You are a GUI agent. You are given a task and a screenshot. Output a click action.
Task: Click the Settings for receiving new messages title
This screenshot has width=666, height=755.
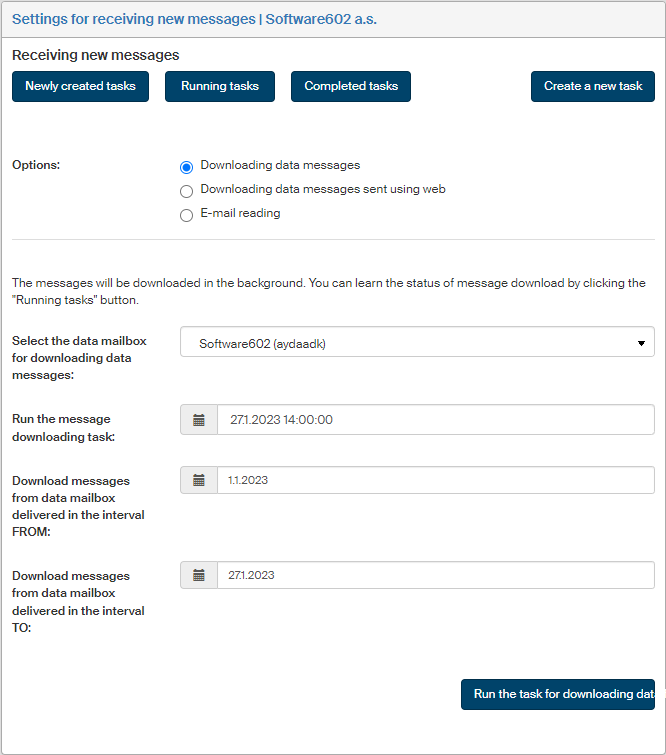(194, 19)
